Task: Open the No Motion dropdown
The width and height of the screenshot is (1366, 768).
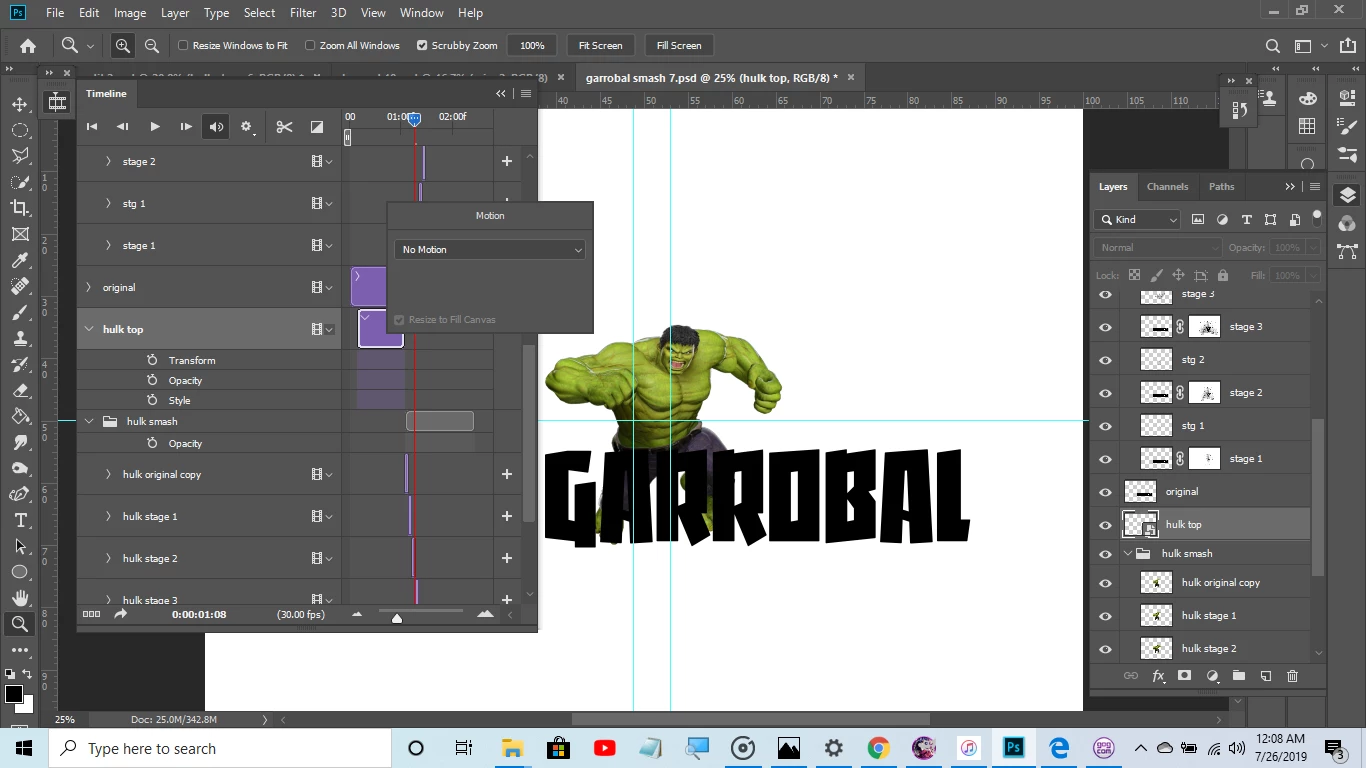Action: click(x=490, y=250)
